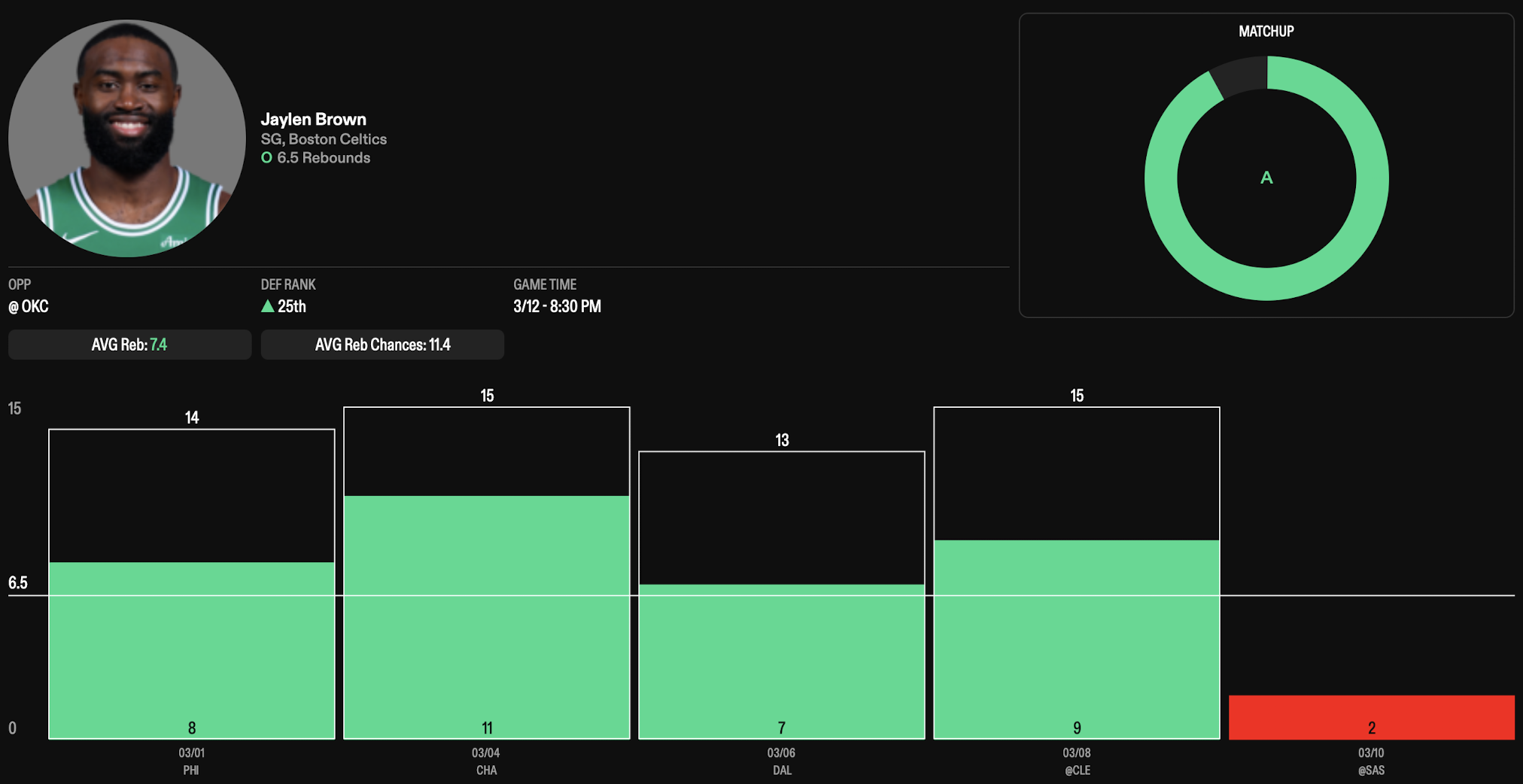Click the MATCHUP panel title
The image size is (1523, 784).
(1266, 32)
